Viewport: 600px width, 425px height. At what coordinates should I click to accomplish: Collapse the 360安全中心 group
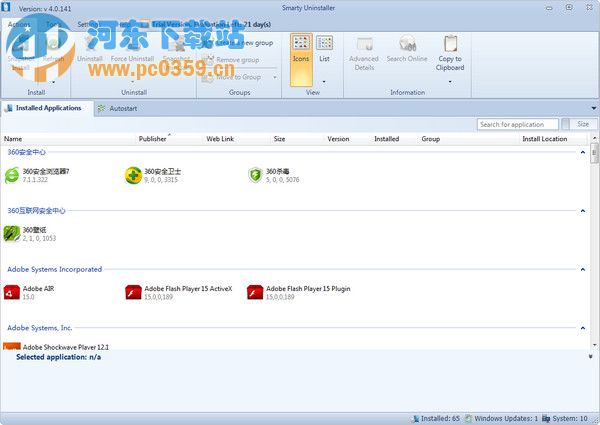point(583,152)
